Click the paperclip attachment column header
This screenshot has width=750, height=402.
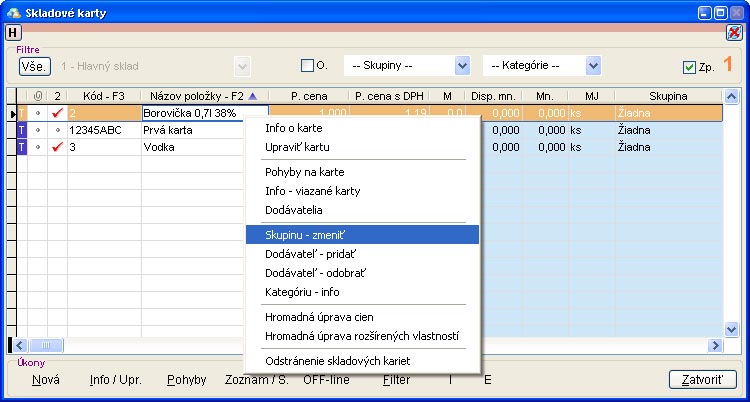(x=38, y=96)
